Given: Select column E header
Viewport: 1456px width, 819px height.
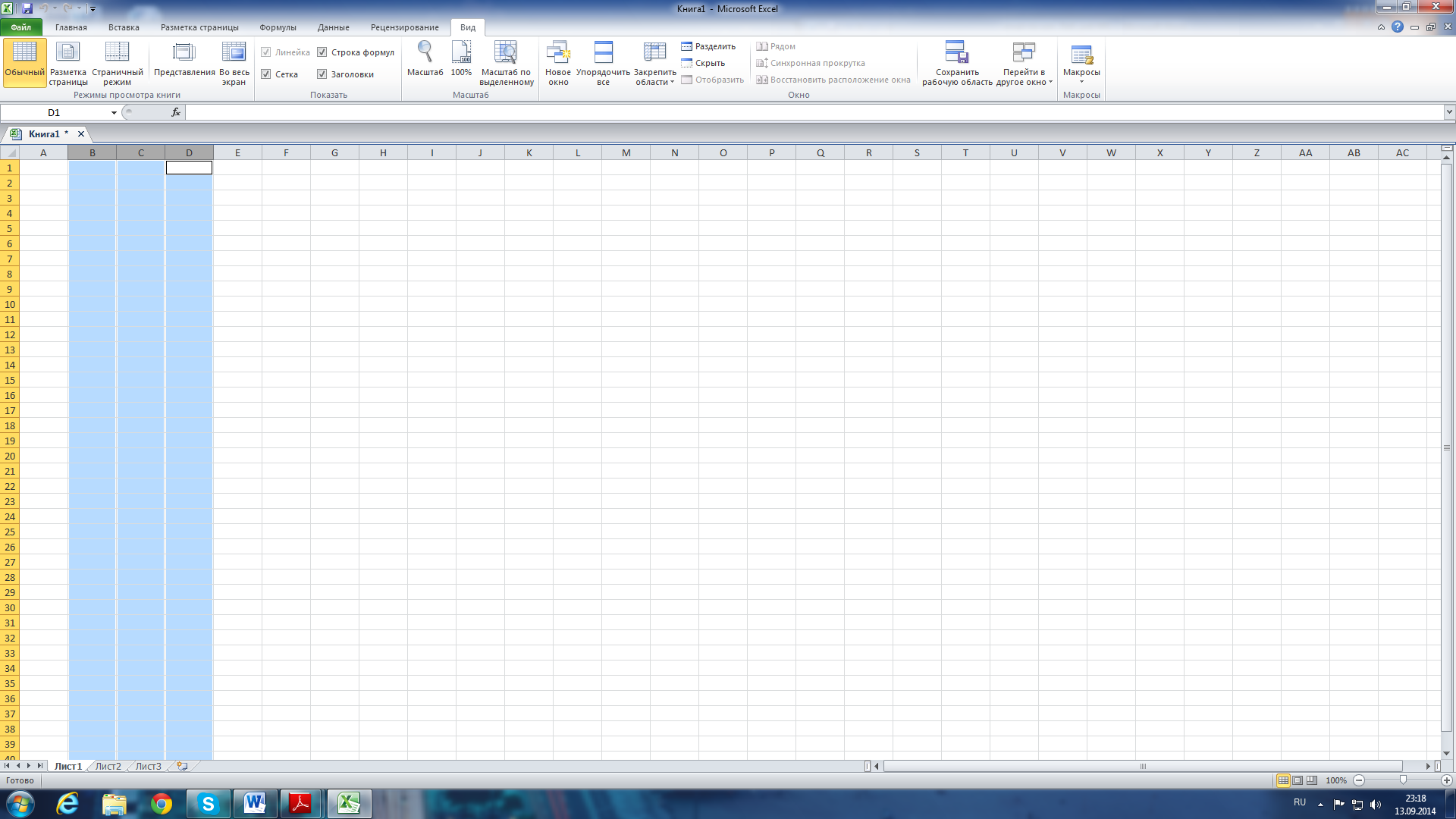Looking at the screenshot, I should (x=237, y=152).
